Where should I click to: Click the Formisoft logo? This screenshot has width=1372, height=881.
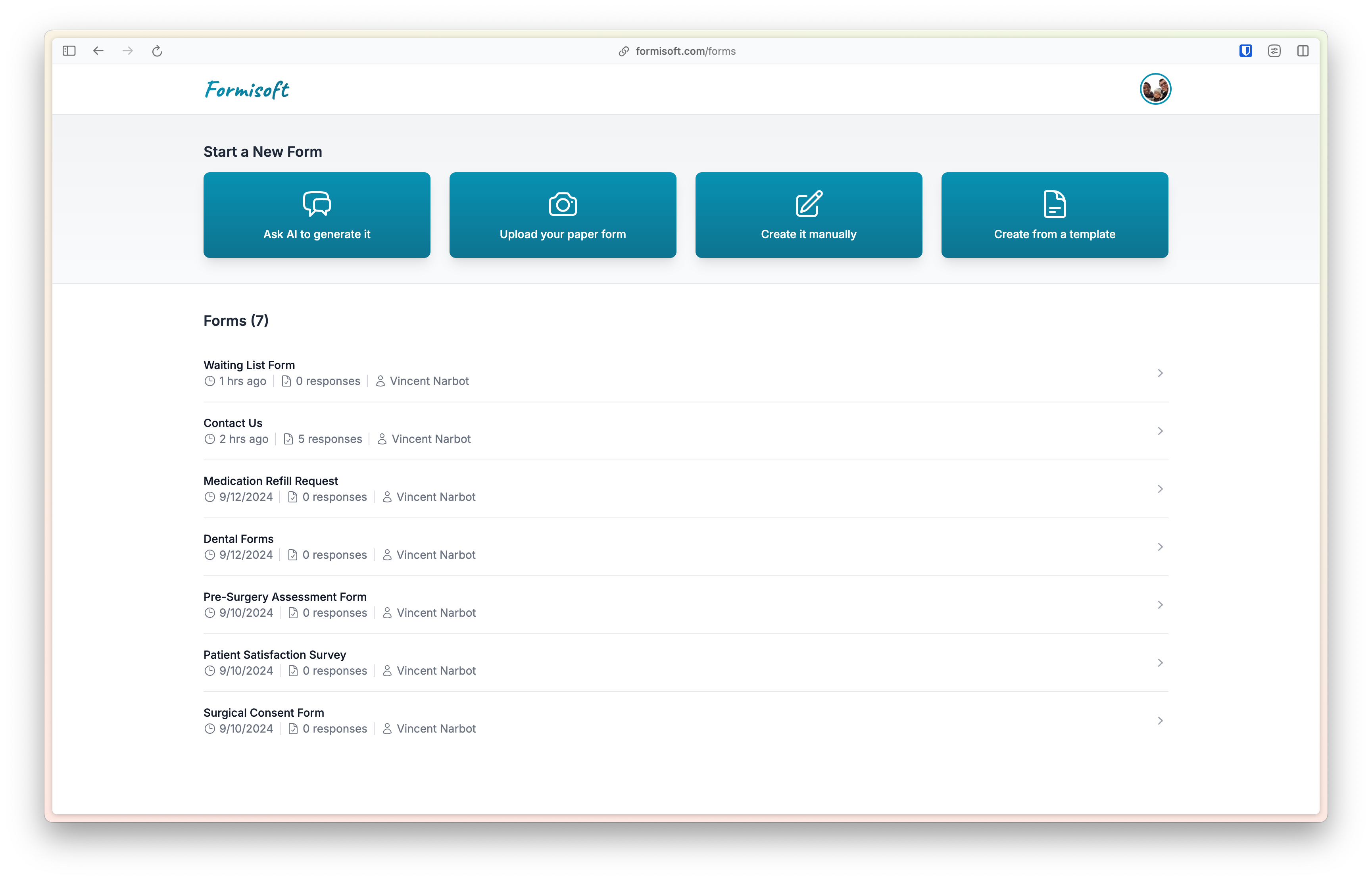(x=247, y=89)
